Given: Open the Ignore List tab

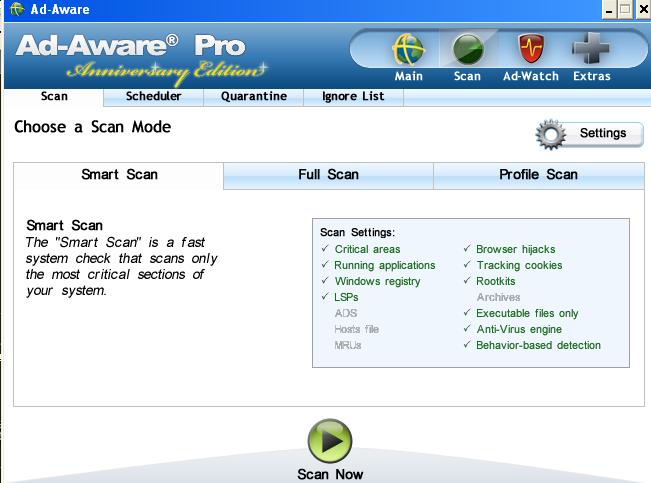Looking at the screenshot, I should [x=353, y=97].
